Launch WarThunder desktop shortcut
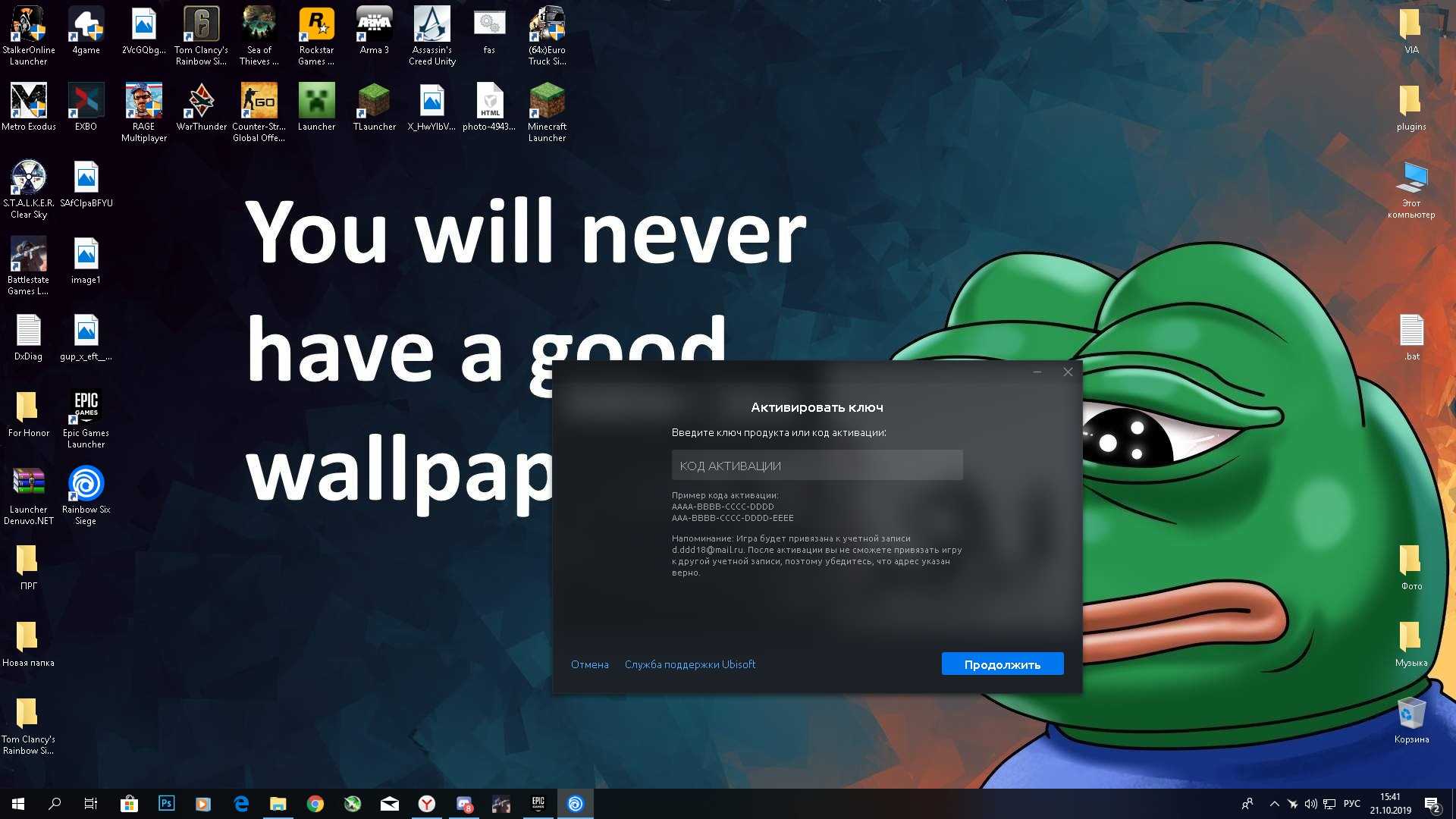1456x819 pixels. [x=201, y=108]
